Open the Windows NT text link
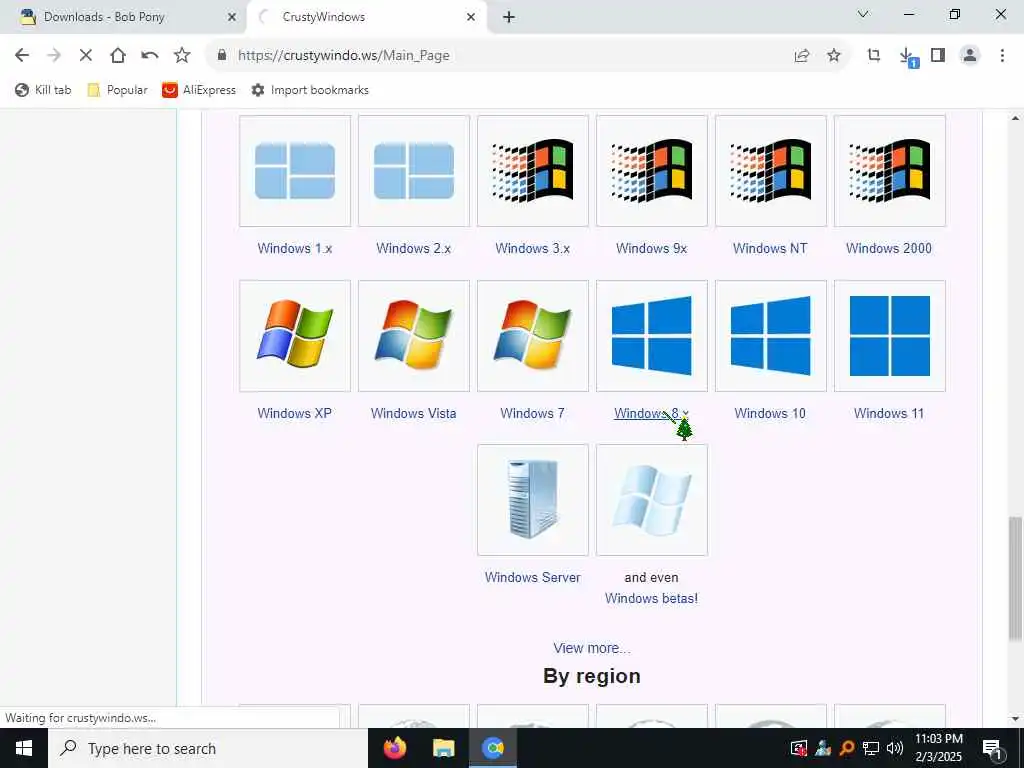The width and height of the screenshot is (1024, 768). coord(770,248)
